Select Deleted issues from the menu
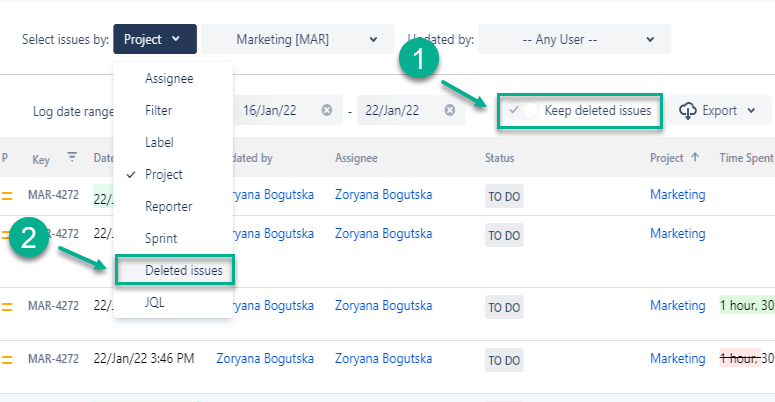775x402 pixels. click(184, 270)
